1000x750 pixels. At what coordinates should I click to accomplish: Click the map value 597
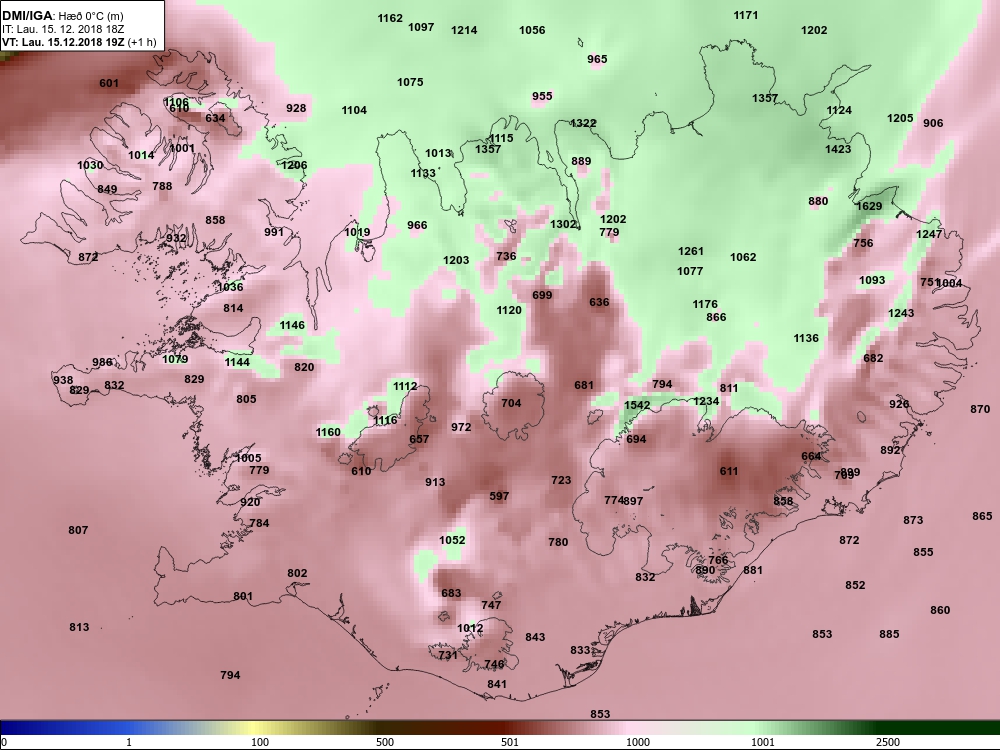499,496
